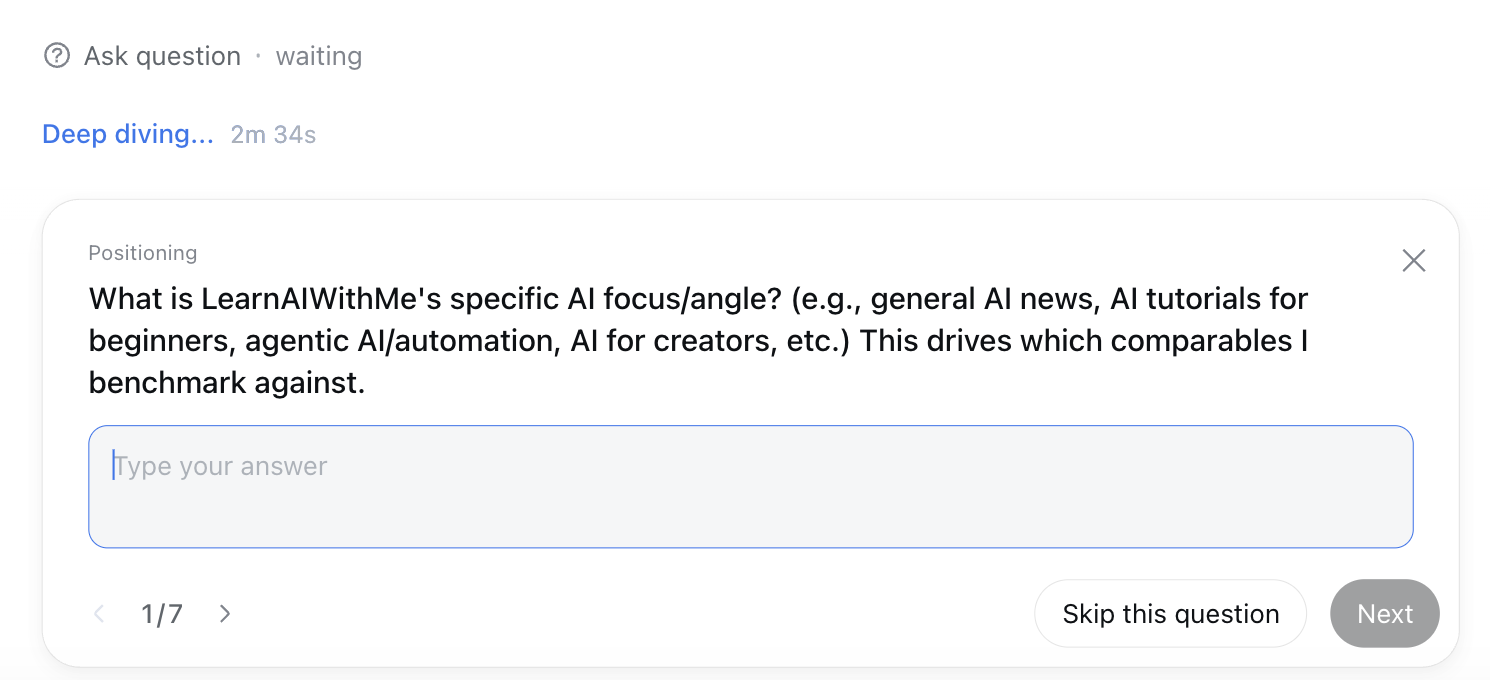Click the text benchmark against.

tap(227, 383)
